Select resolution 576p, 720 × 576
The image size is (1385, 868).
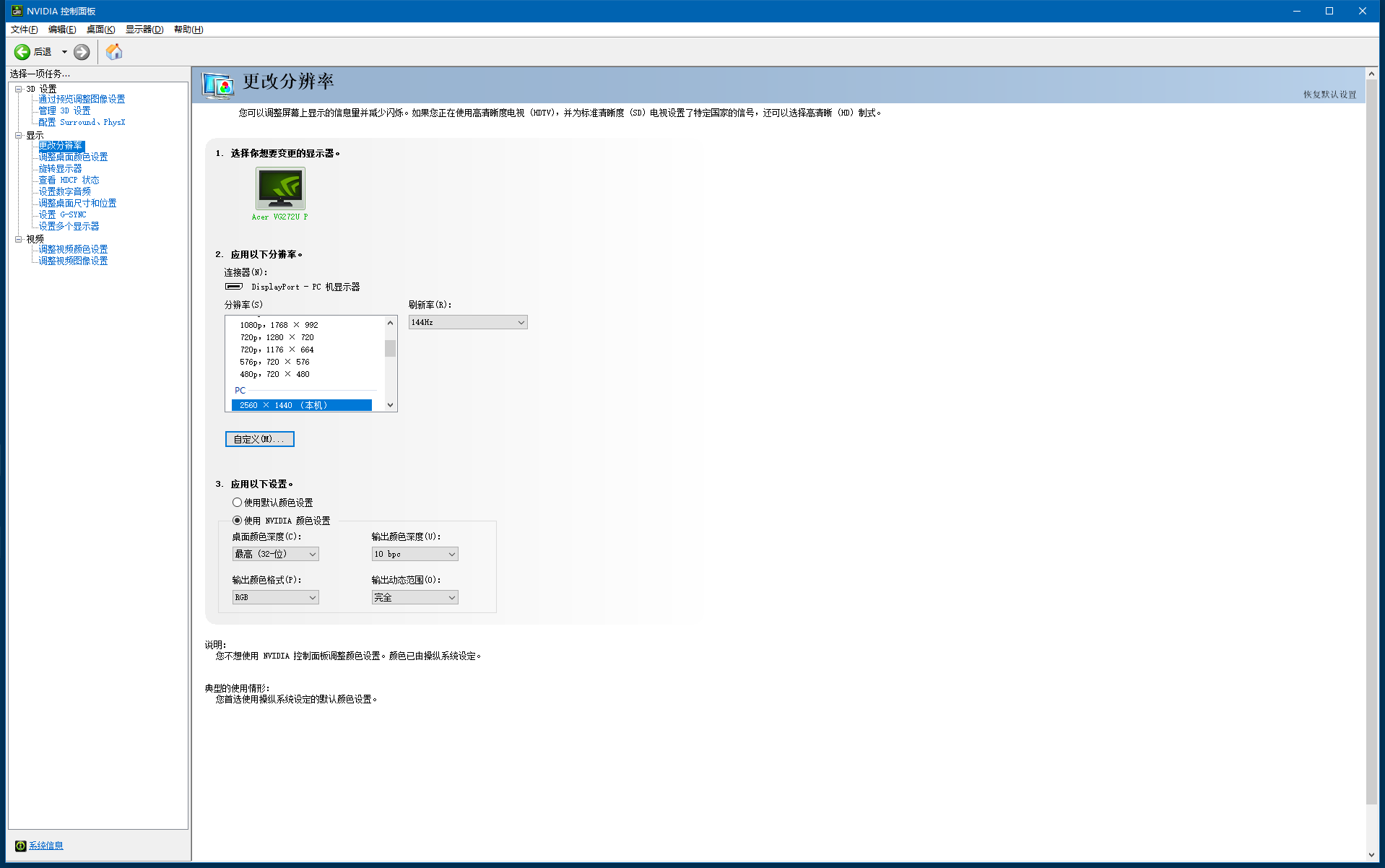274,362
